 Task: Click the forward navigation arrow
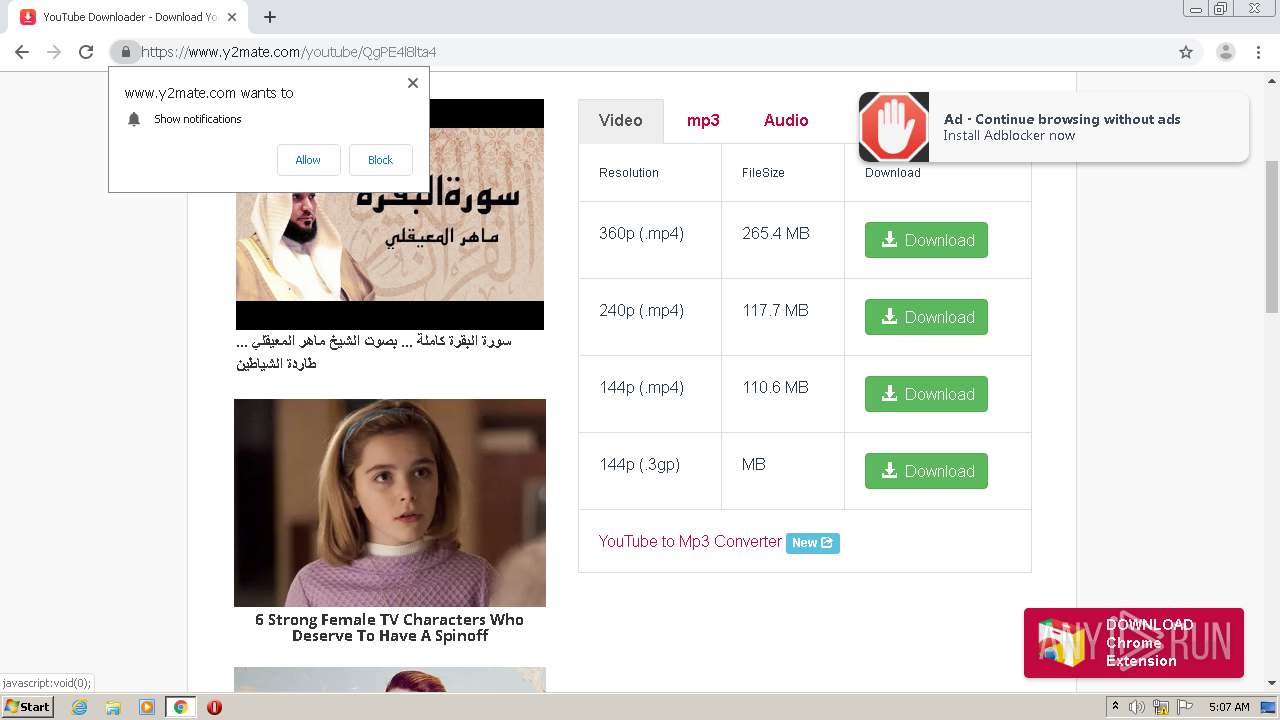point(54,52)
